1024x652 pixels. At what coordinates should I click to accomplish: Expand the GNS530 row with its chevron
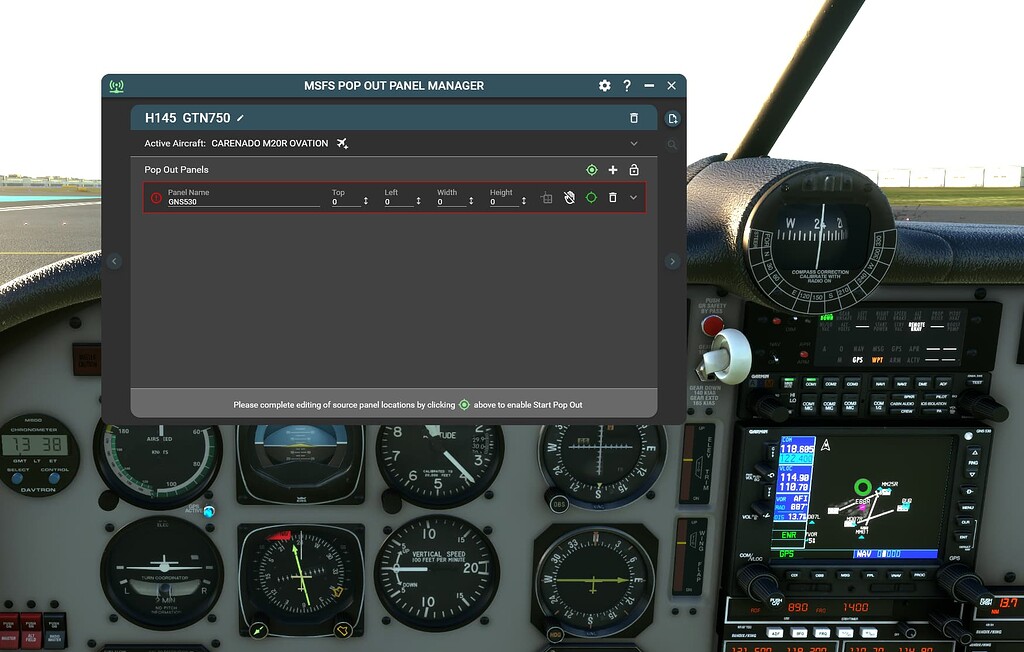tap(633, 197)
